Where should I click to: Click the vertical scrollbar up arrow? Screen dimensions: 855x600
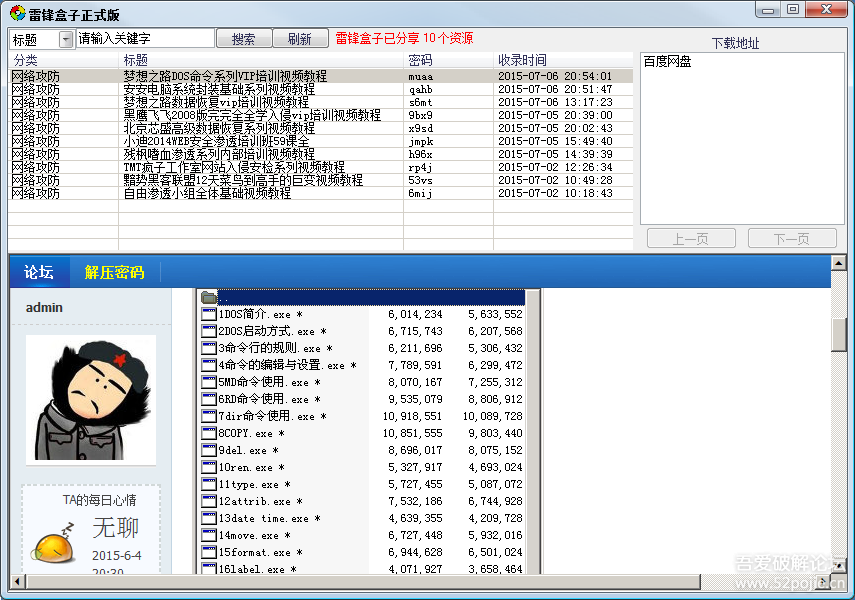pos(839,263)
